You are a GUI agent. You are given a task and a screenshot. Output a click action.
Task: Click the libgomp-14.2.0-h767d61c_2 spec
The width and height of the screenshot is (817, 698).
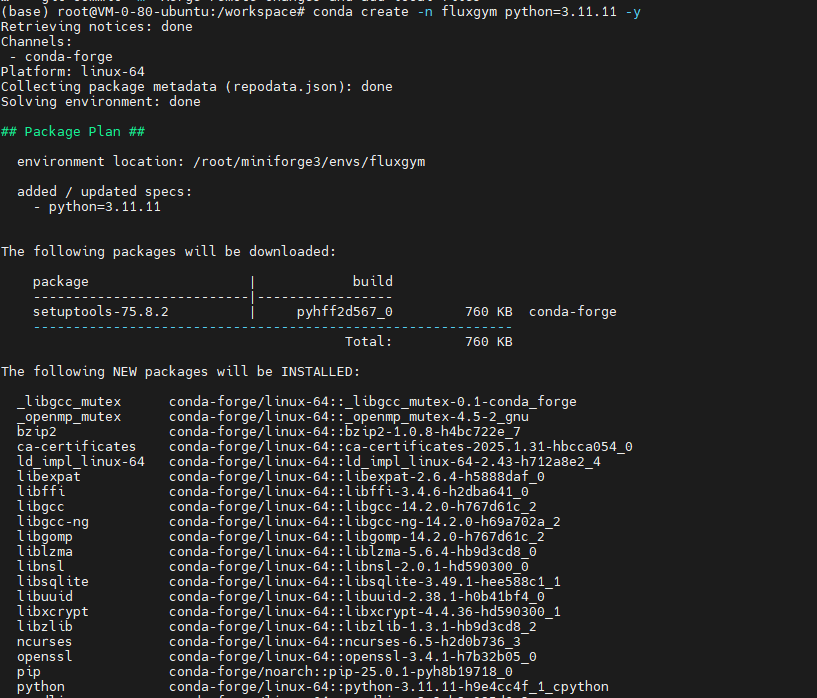[x=444, y=537]
